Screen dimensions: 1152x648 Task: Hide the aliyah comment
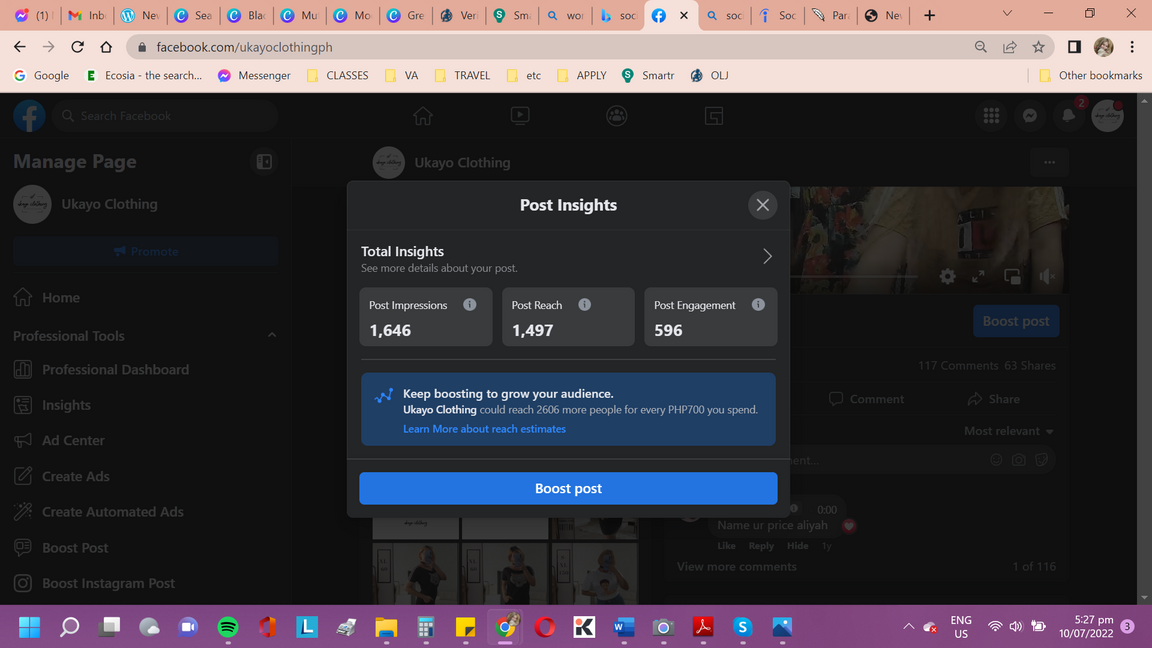[x=797, y=546]
